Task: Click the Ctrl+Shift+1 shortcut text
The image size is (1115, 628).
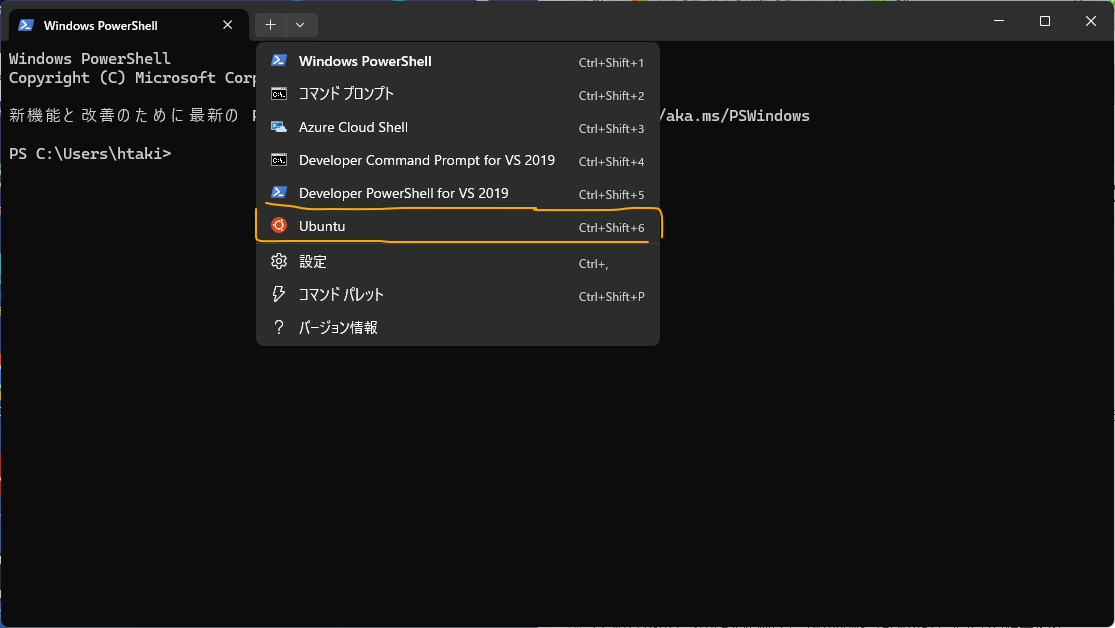Action: tap(612, 63)
